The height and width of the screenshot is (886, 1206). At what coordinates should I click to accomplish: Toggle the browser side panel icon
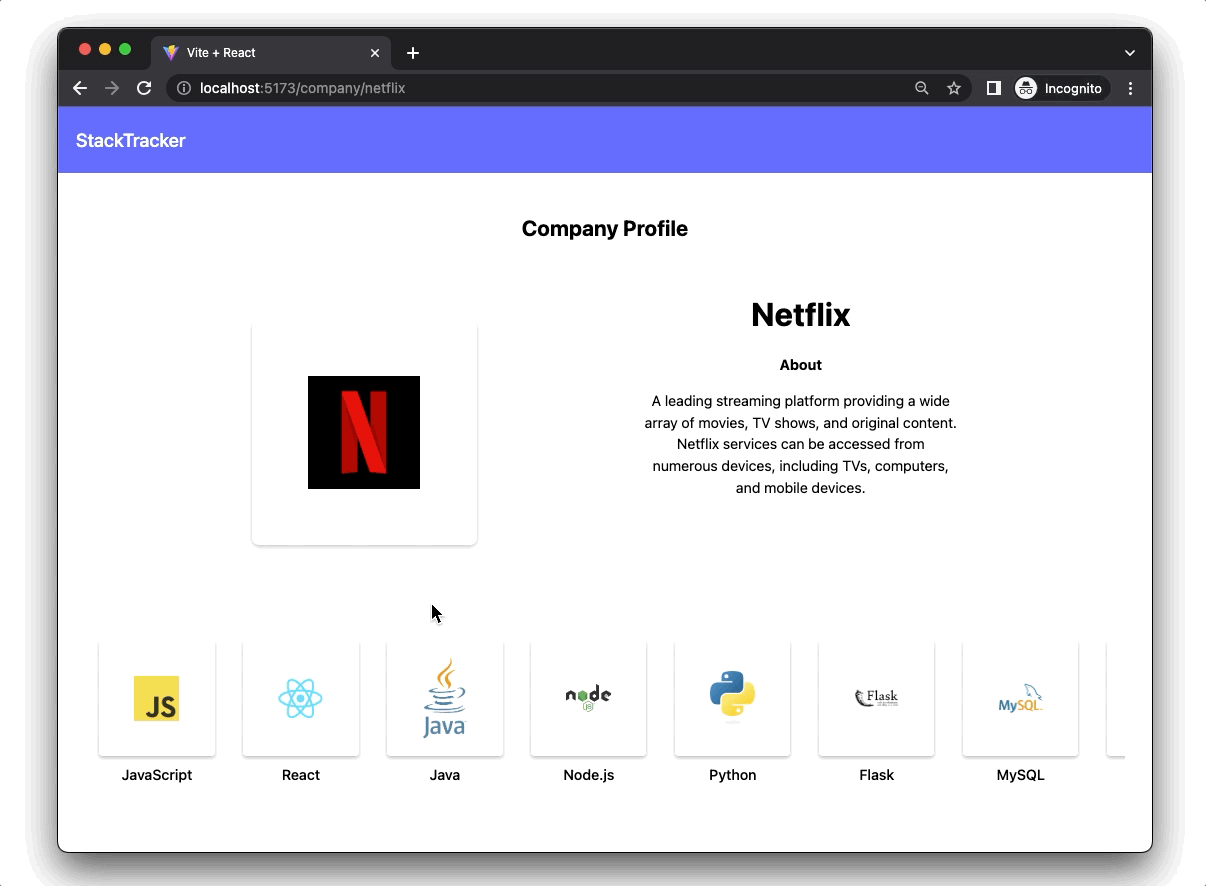(994, 88)
